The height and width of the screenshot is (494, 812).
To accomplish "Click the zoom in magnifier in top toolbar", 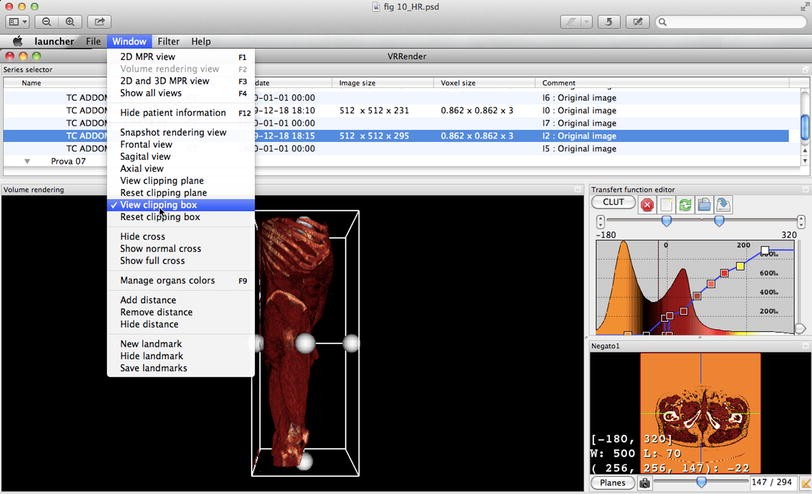I will pyautogui.click(x=70, y=21).
